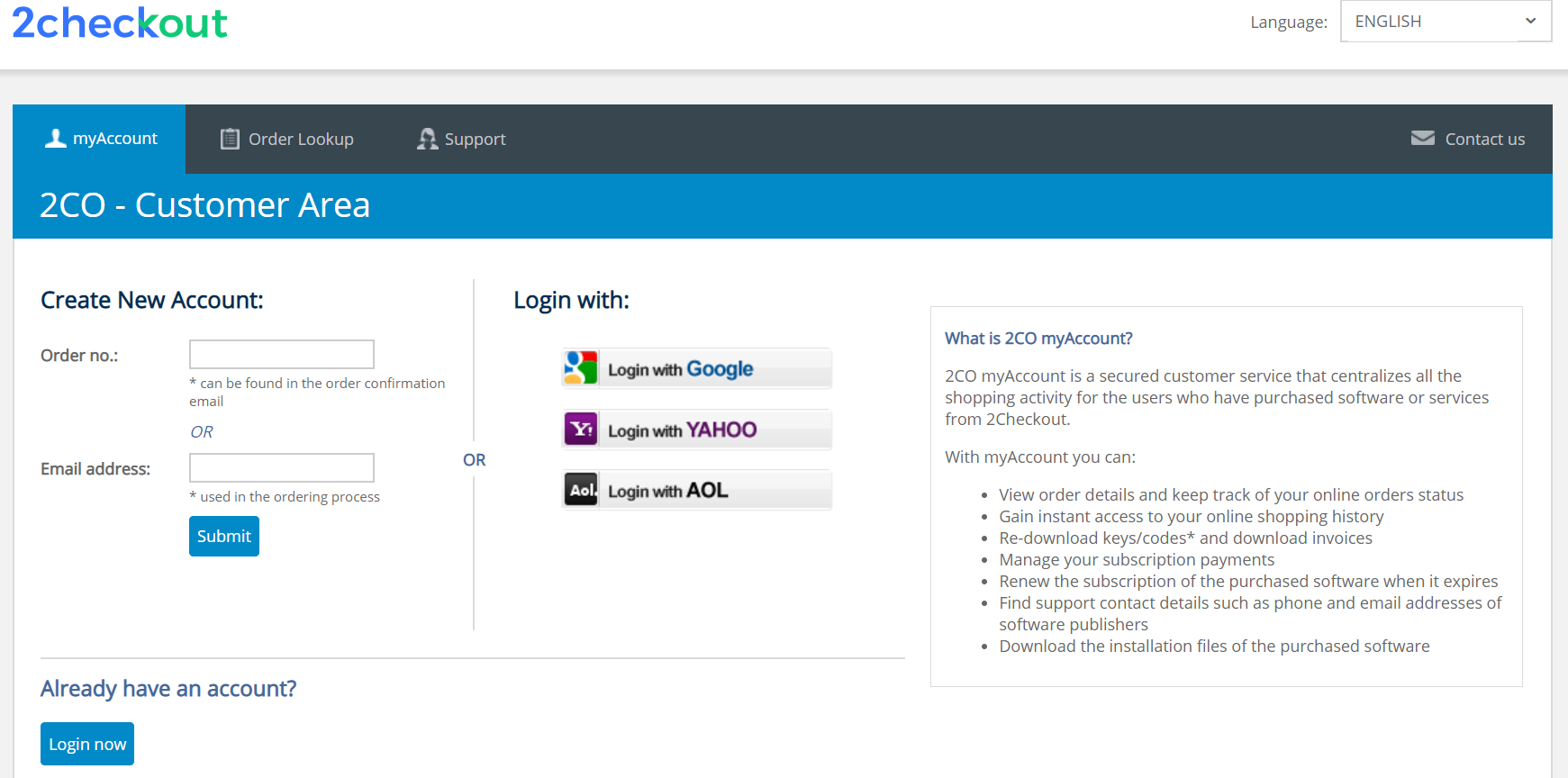Click the 'Already have an account?' heading
This screenshot has width=1568, height=778.
coord(168,689)
